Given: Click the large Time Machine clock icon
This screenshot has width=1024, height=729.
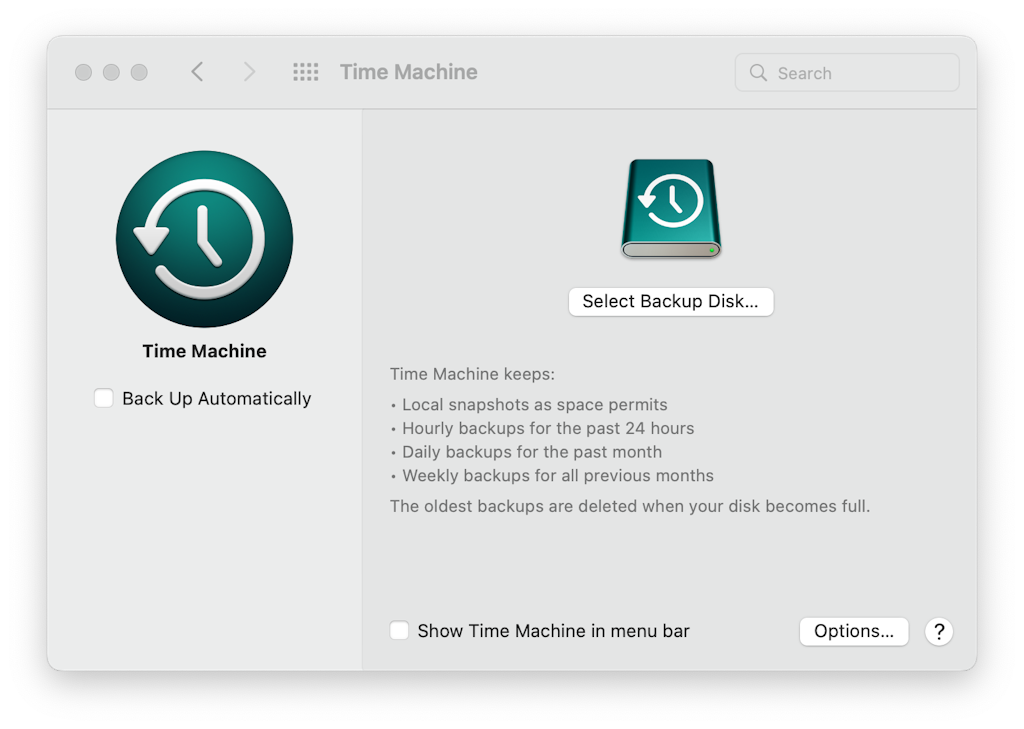Looking at the screenshot, I should 204,239.
